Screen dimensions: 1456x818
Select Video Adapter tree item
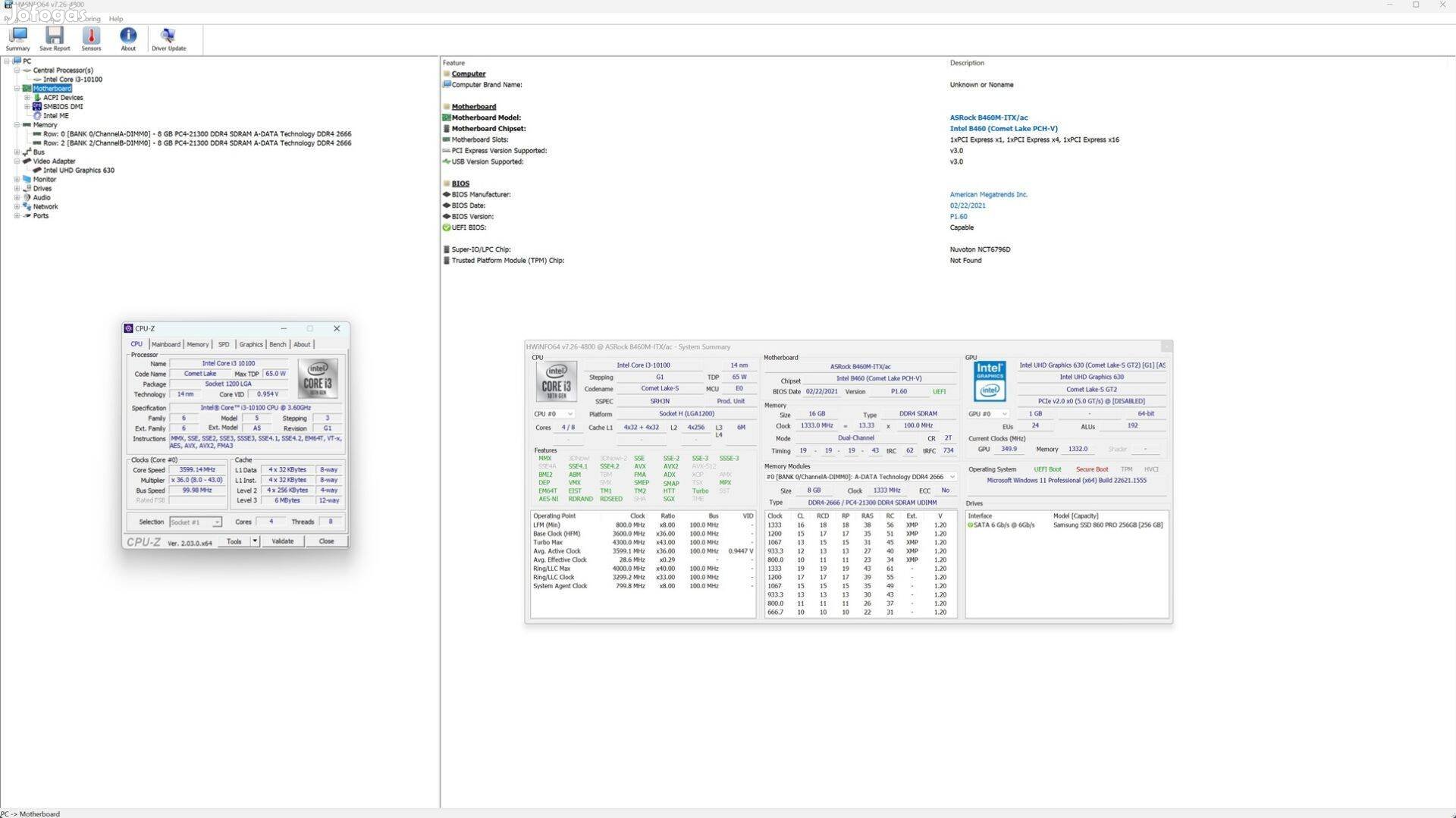(x=54, y=161)
